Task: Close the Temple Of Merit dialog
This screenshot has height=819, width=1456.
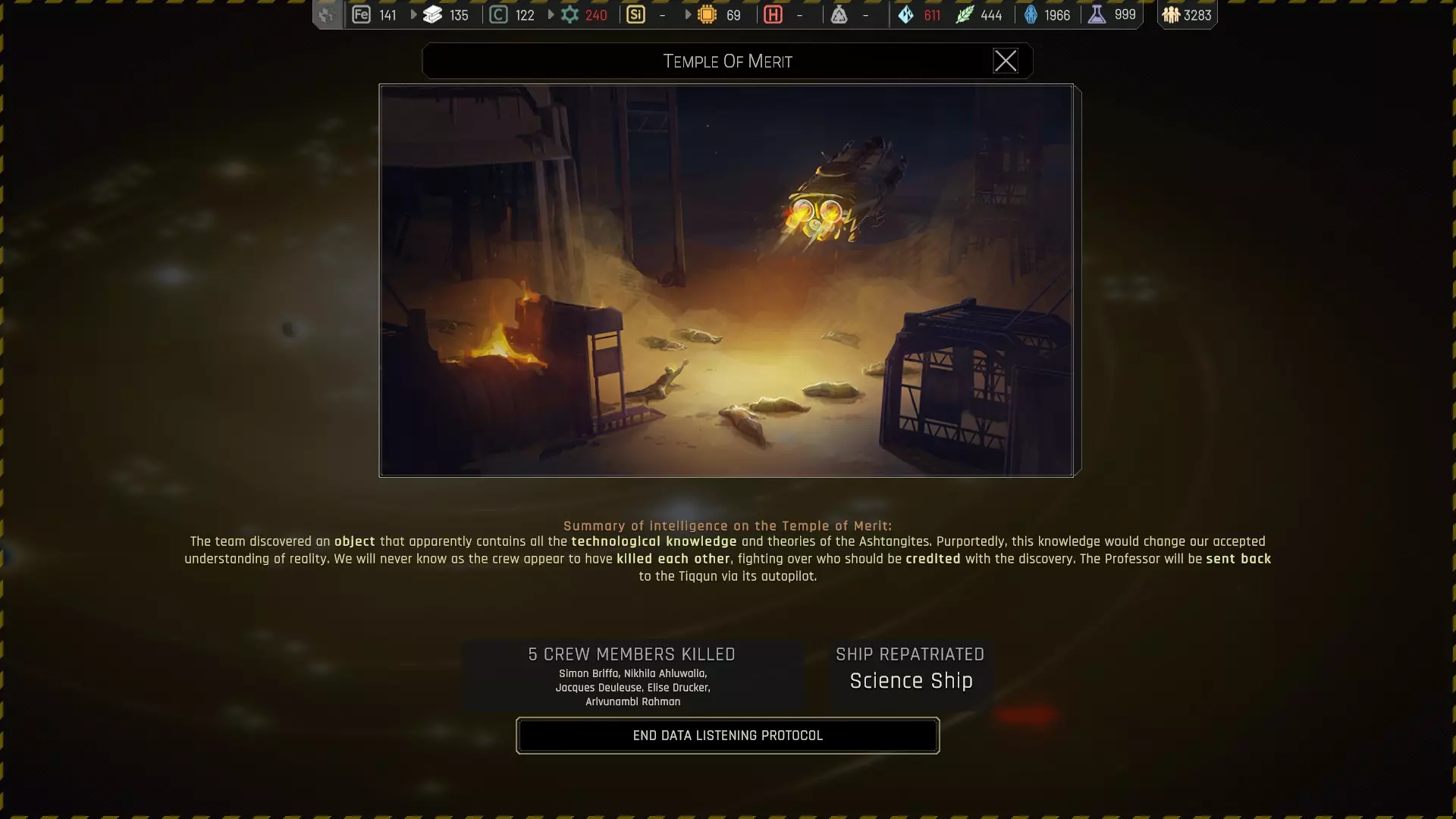Action: coord(1006,61)
